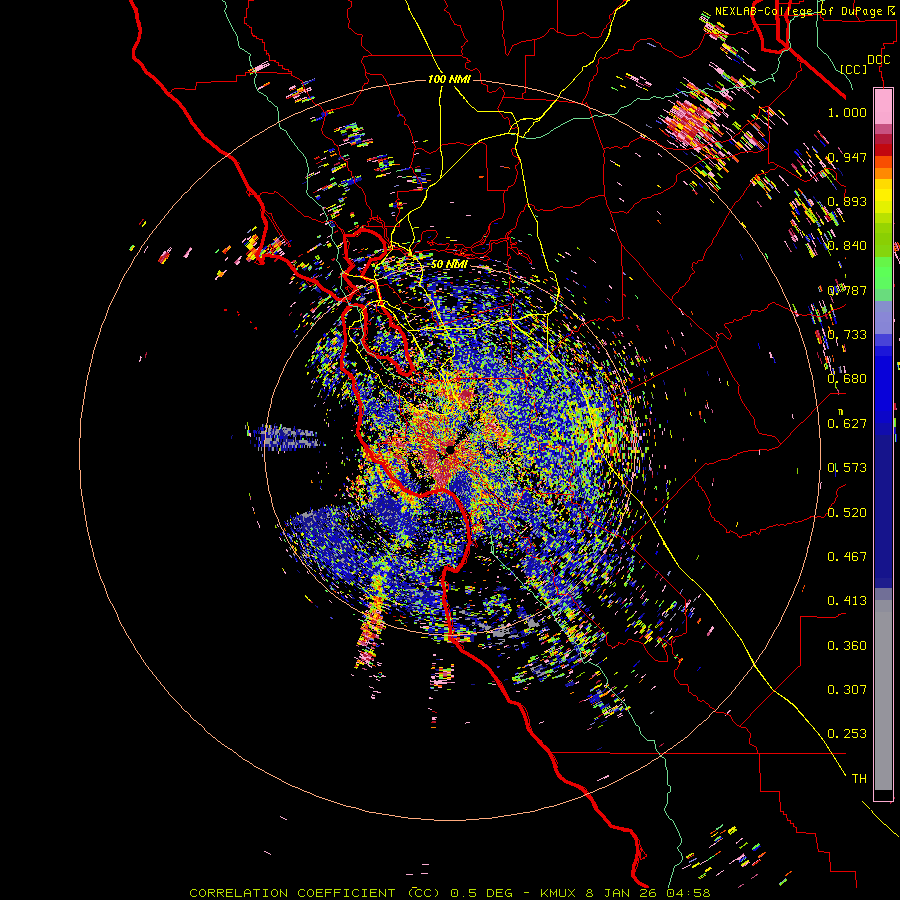
Task: Pick the bright blue swatch beside 0.680
Action: tap(883, 382)
